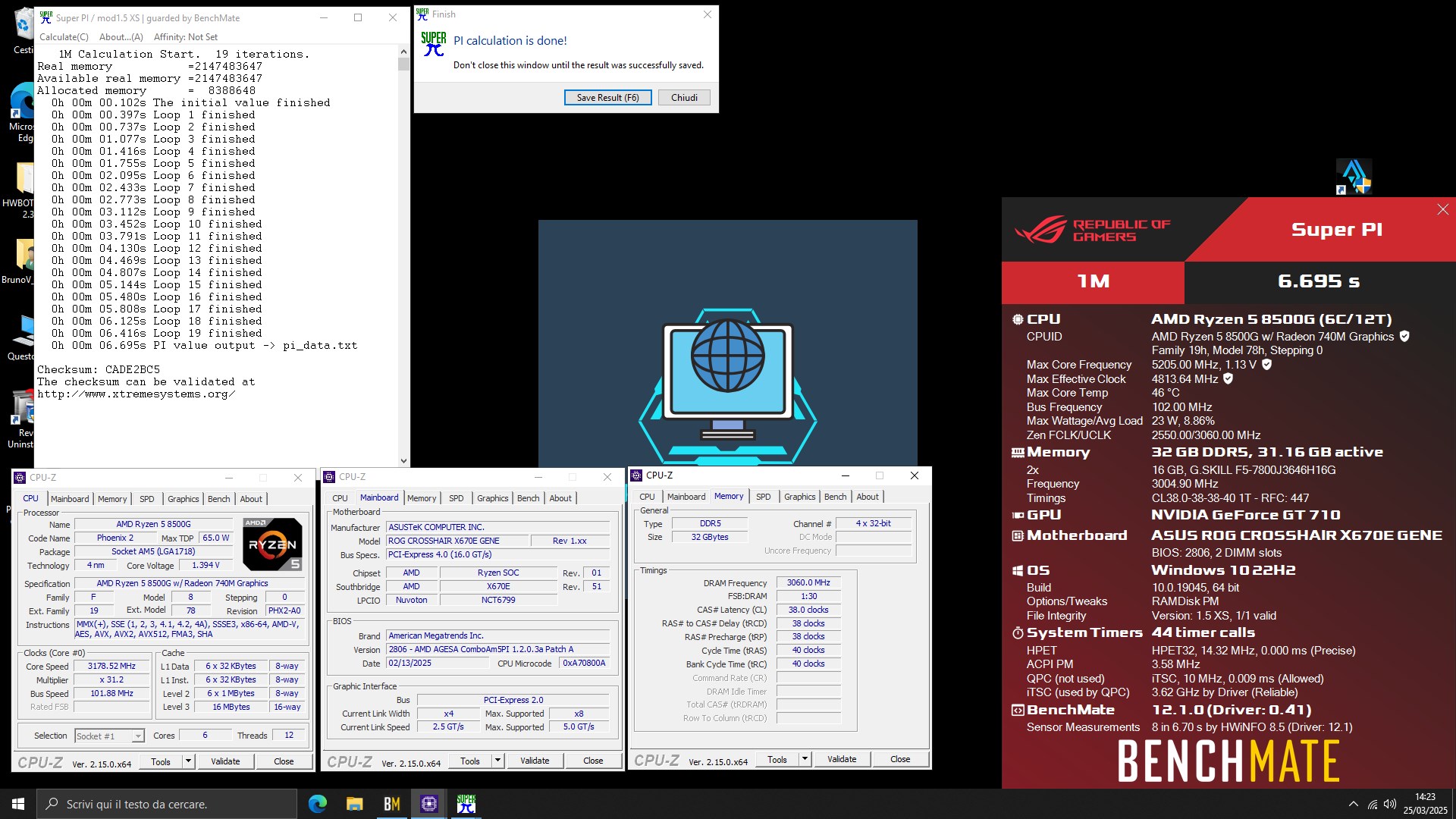This screenshot has height=819, width=1456.
Task: Open Microsoft Edge from the taskbar
Action: click(x=318, y=804)
